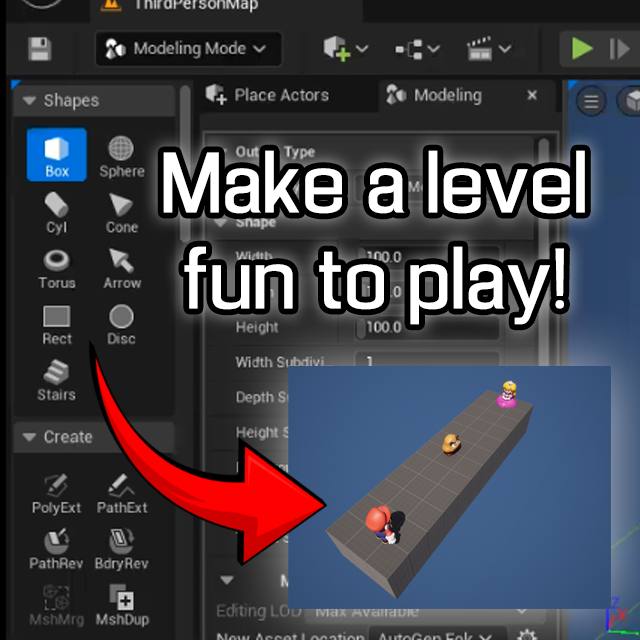The width and height of the screenshot is (640, 640).
Task: Open the Modeling Mode dropdown
Action: tap(188, 48)
